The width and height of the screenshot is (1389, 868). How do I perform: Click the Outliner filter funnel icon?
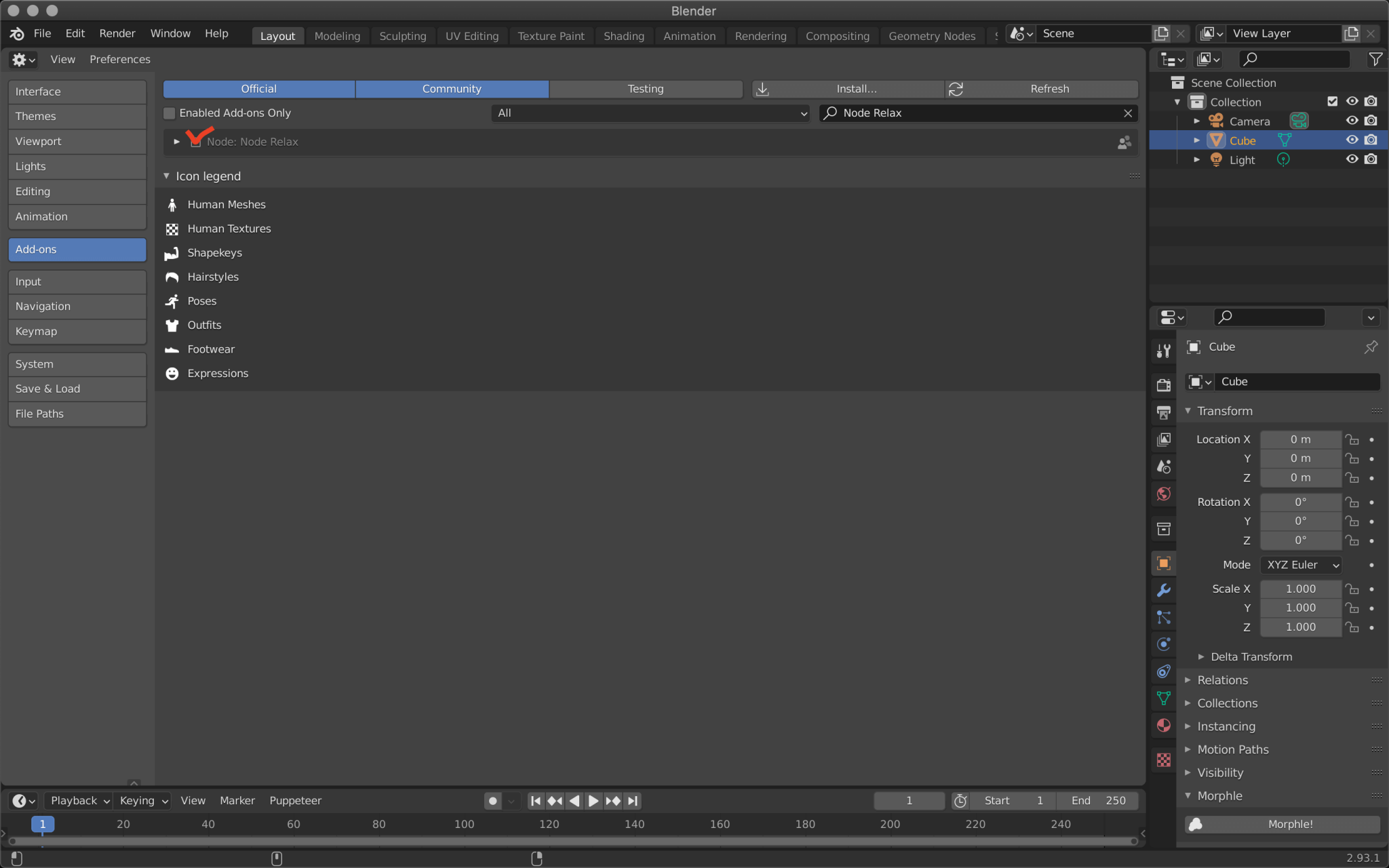click(x=1377, y=59)
